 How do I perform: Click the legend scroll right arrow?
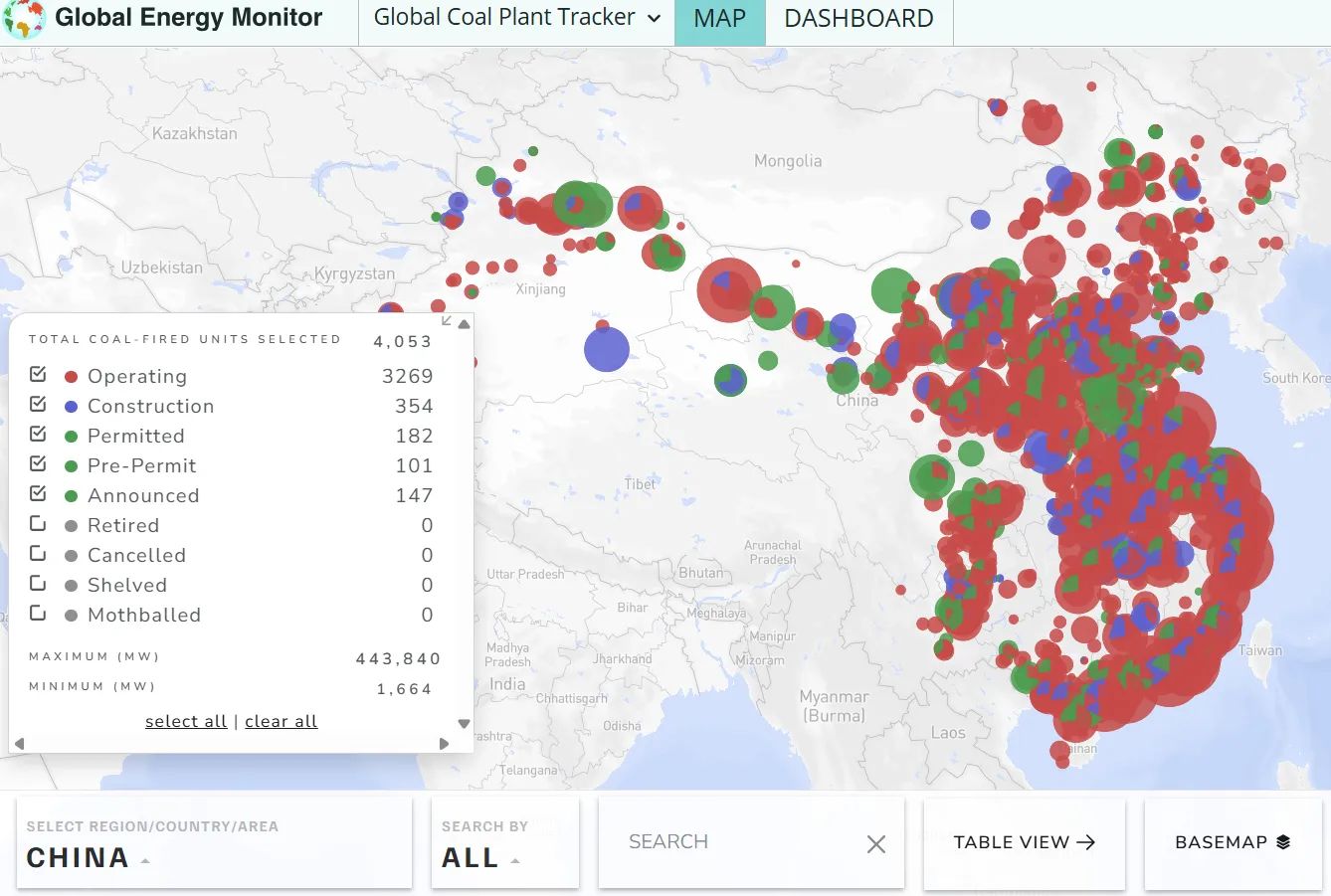click(x=444, y=743)
